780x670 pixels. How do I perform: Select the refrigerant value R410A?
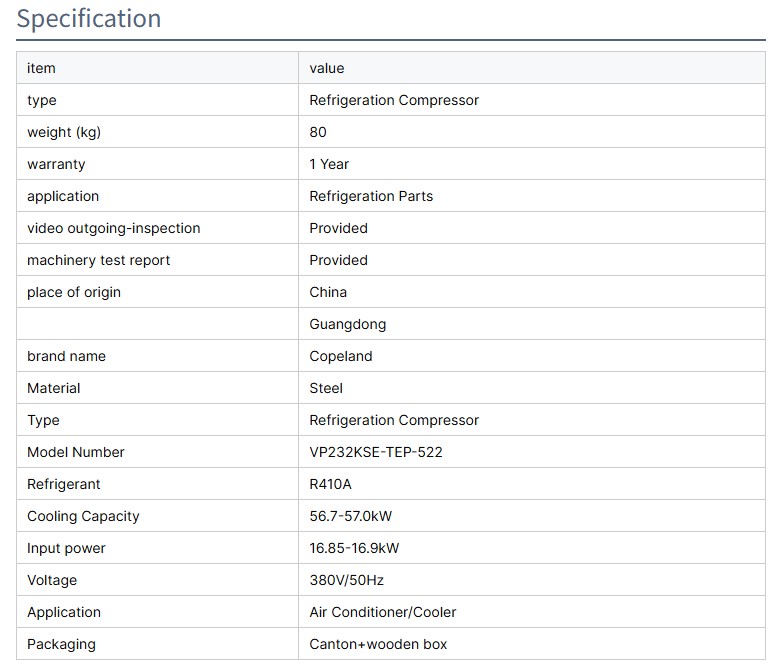331,484
